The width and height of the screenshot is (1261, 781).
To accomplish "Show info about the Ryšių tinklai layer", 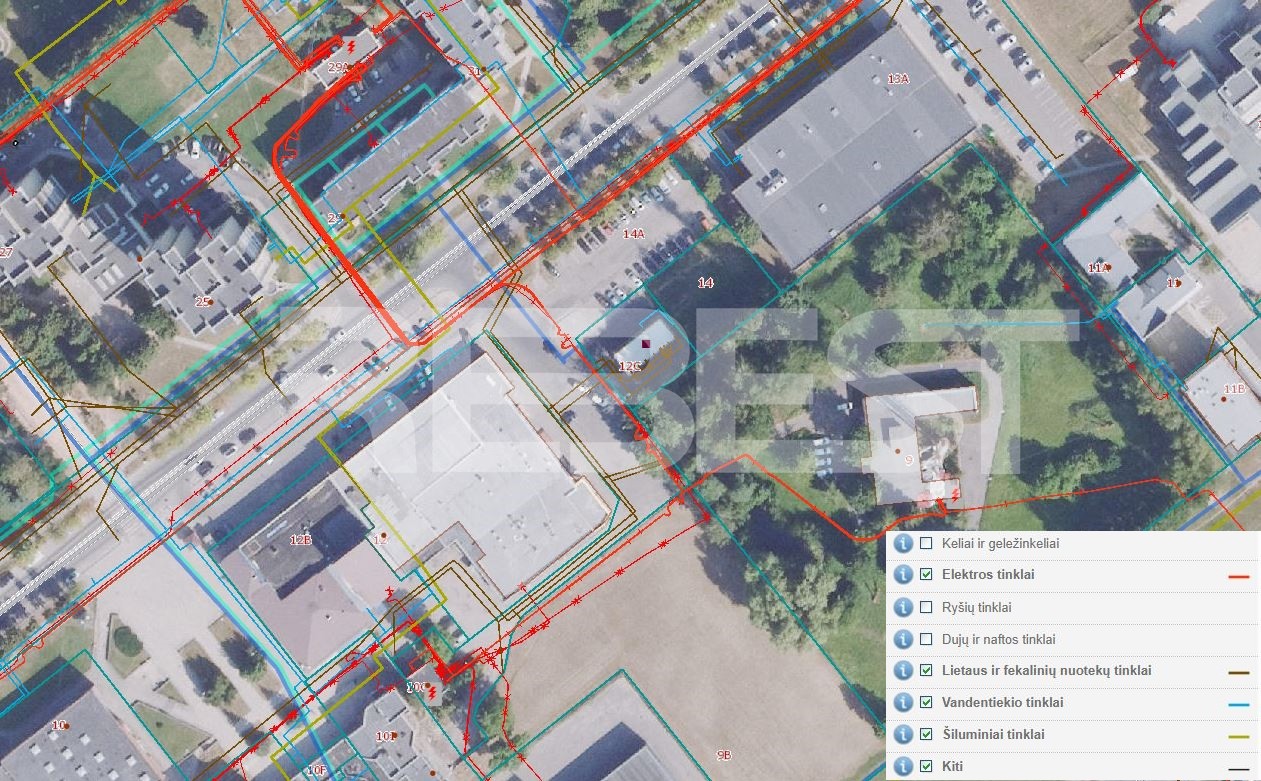I will click(903, 607).
